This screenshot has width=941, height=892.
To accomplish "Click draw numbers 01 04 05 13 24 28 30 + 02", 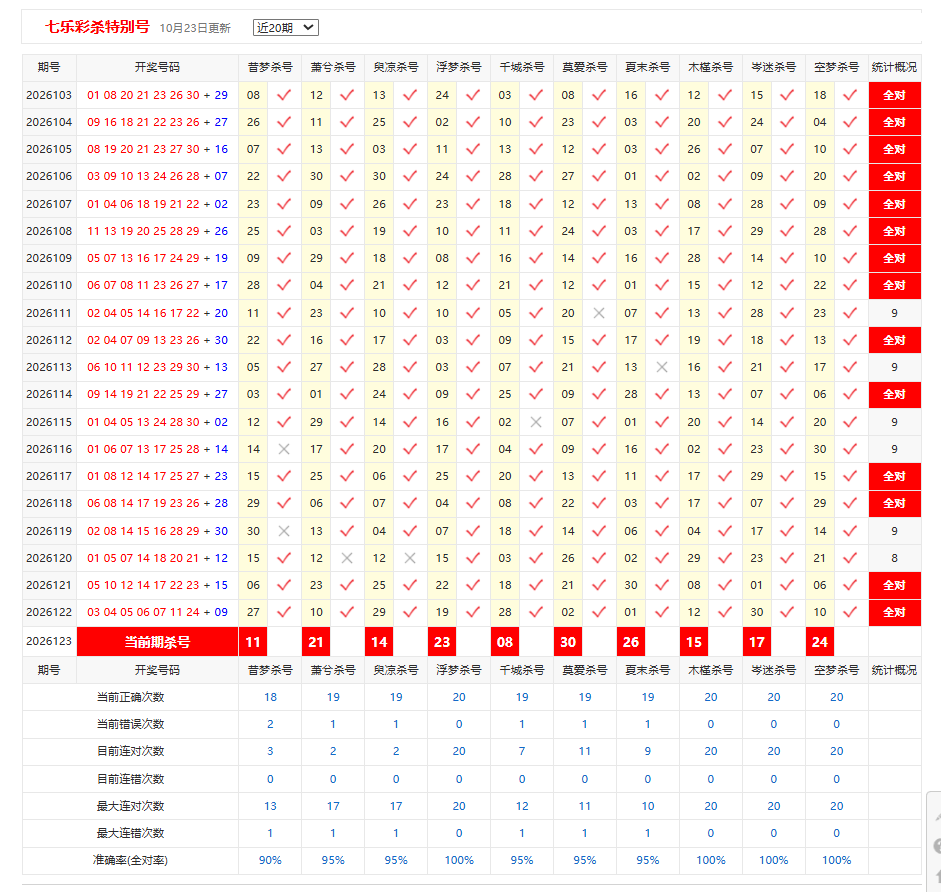I will coord(157,422).
